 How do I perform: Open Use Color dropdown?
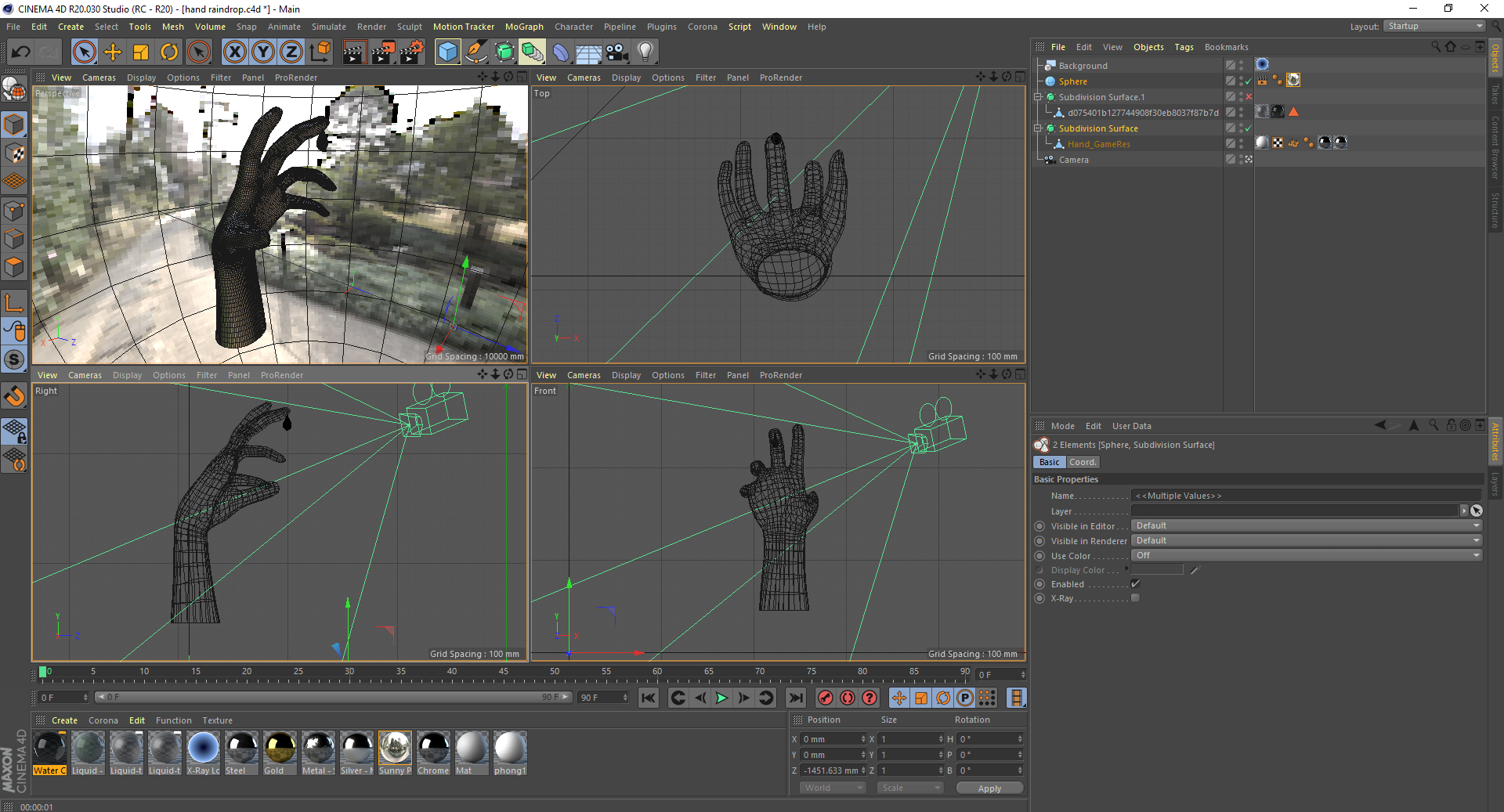coord(1307,556)
